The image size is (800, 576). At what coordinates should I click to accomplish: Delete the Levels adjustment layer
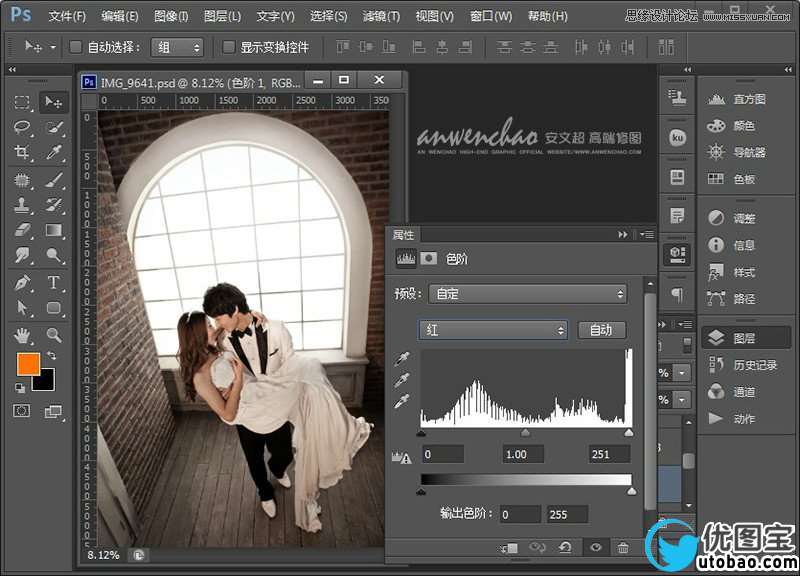[x=623, y=548]
